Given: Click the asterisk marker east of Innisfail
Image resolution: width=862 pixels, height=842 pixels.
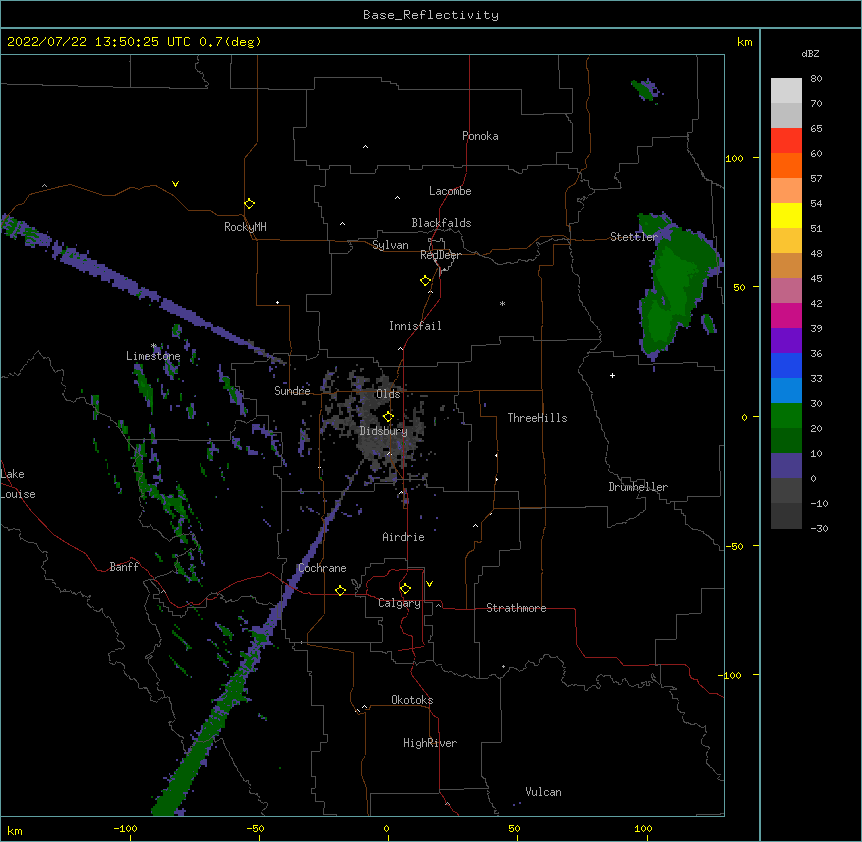Looking at the screenshot, I should coord(502,303).
